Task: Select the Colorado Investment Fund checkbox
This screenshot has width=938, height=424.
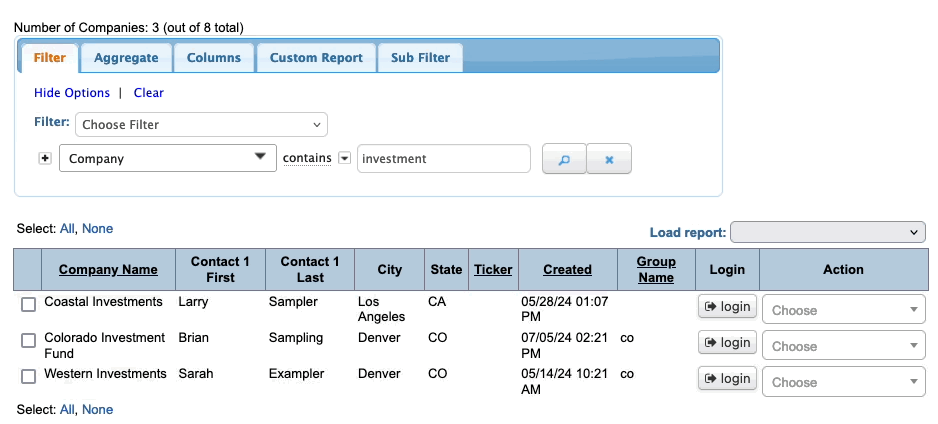Action: click(29, 340)
